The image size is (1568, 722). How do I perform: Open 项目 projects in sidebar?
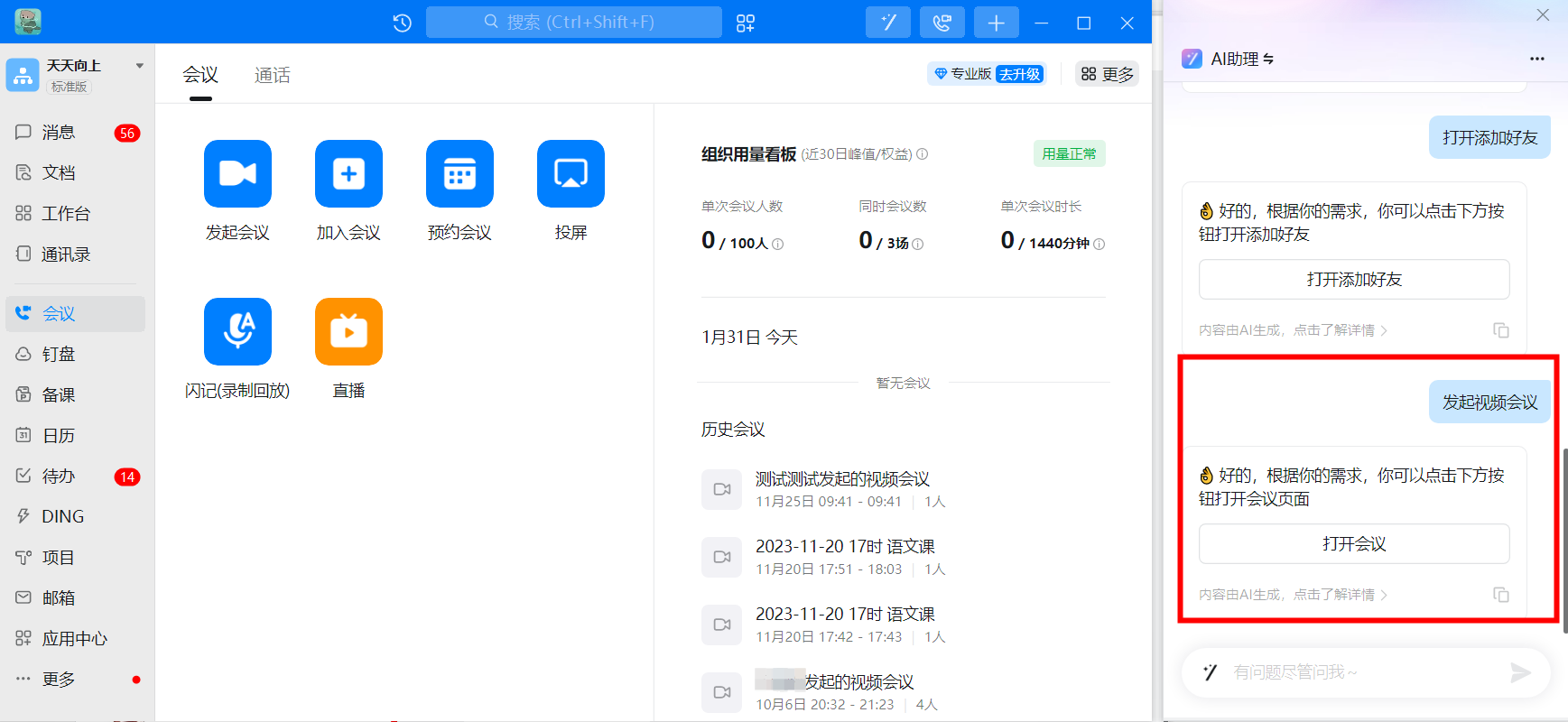76,557
